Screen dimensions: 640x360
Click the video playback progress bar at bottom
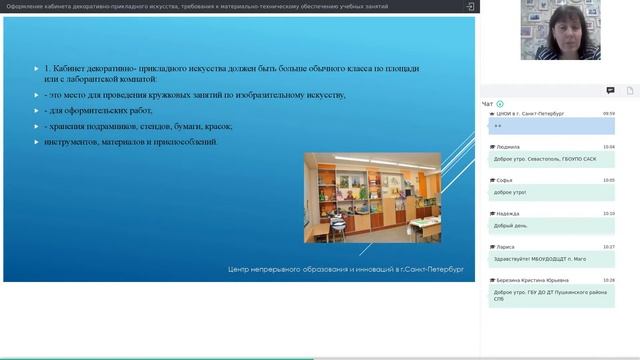[320, 359]
